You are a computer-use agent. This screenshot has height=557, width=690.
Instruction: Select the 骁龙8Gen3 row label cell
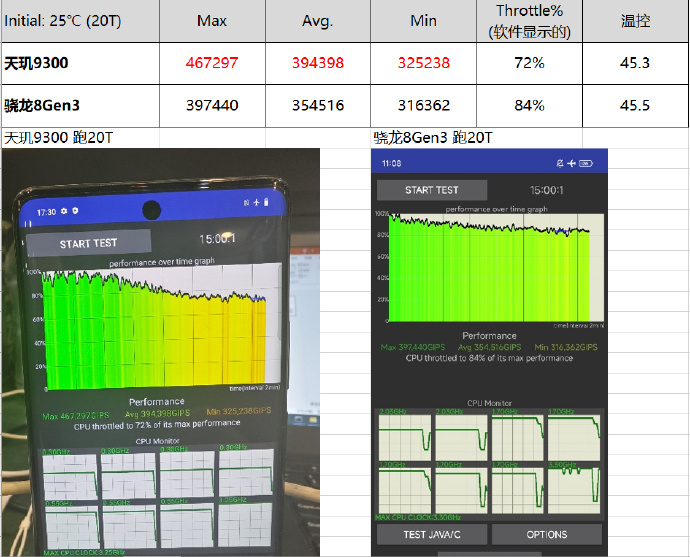tap(80, 106)
